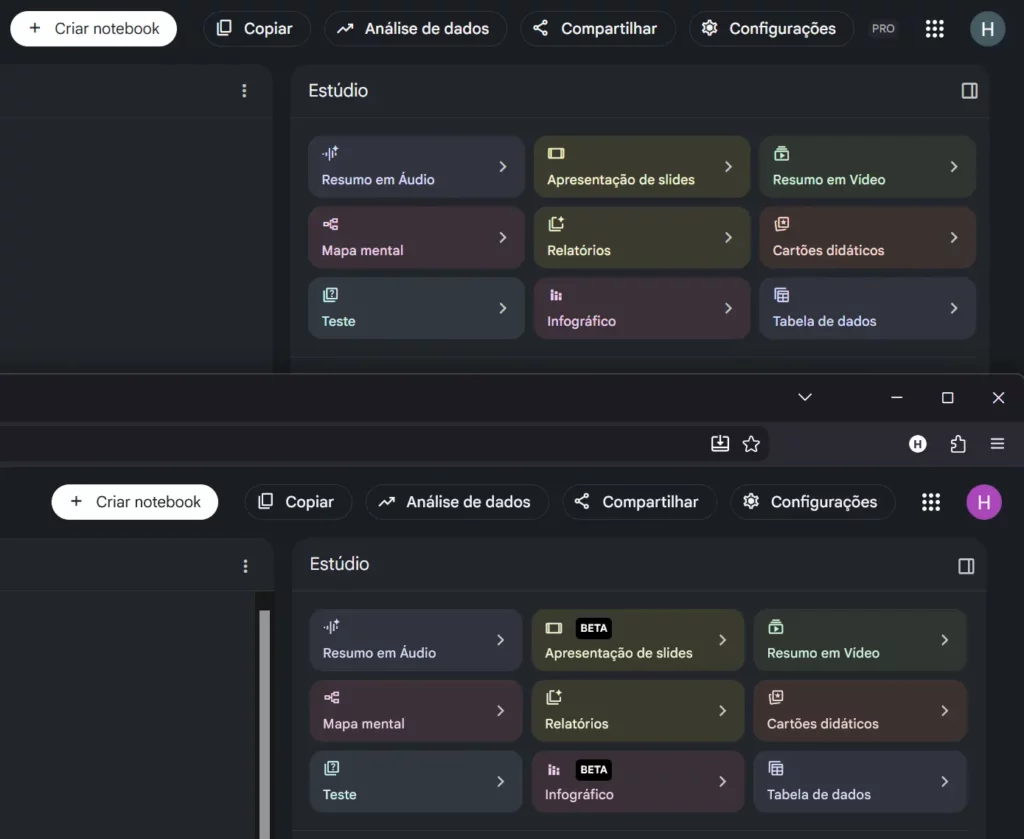Open the three-dot menu in top window's left panel
This screenshot has width=1024, height=839.
pyautogui.click(x=244, y=91)
